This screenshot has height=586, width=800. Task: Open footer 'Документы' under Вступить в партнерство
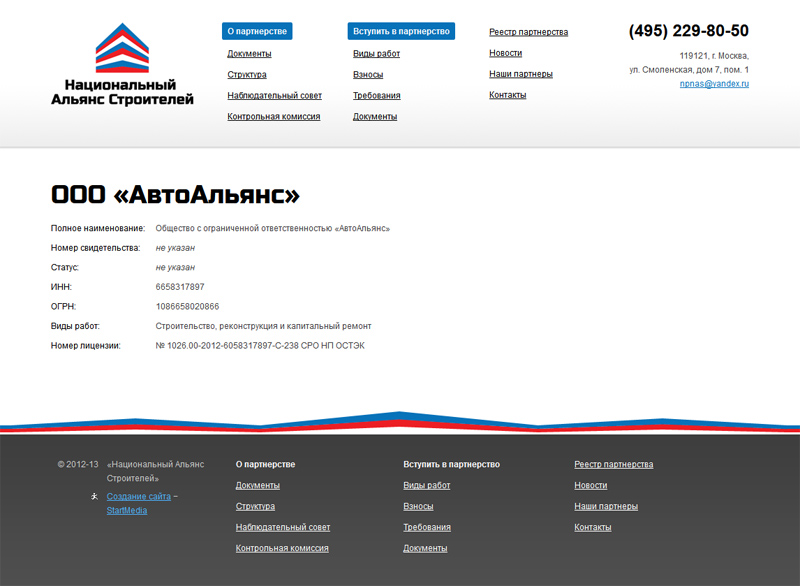pyautogui.click(x=425, y=548)
